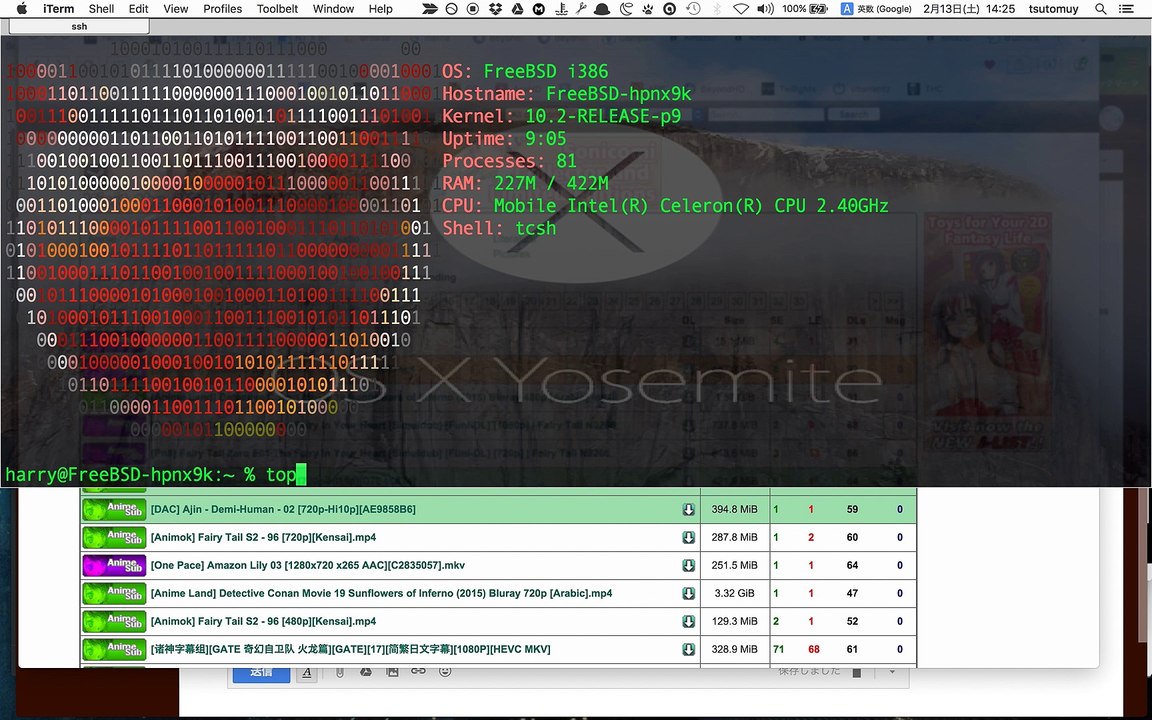This screenshot has width=1152, height=720.
Task: Open Fairy Tail S2 96 720p link
Action: click(263, 537)
